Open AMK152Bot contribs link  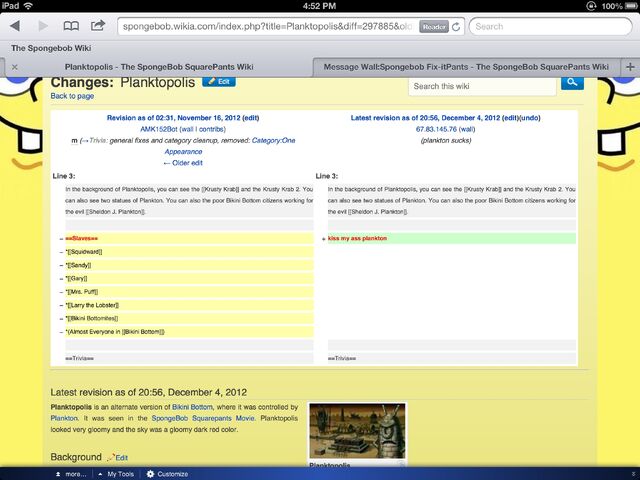pyautogui.click(x=211, y=129)
